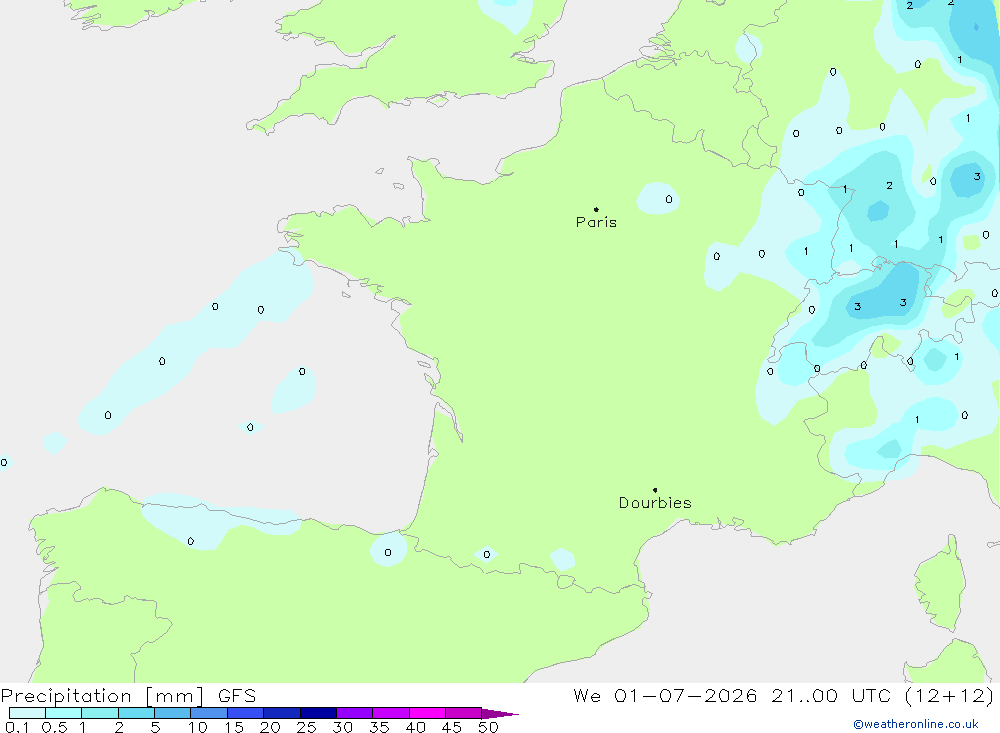This screenshot has width=1000, height=733.
Task: Click the Precipitation [mm] title text
Action: [102, 696]
